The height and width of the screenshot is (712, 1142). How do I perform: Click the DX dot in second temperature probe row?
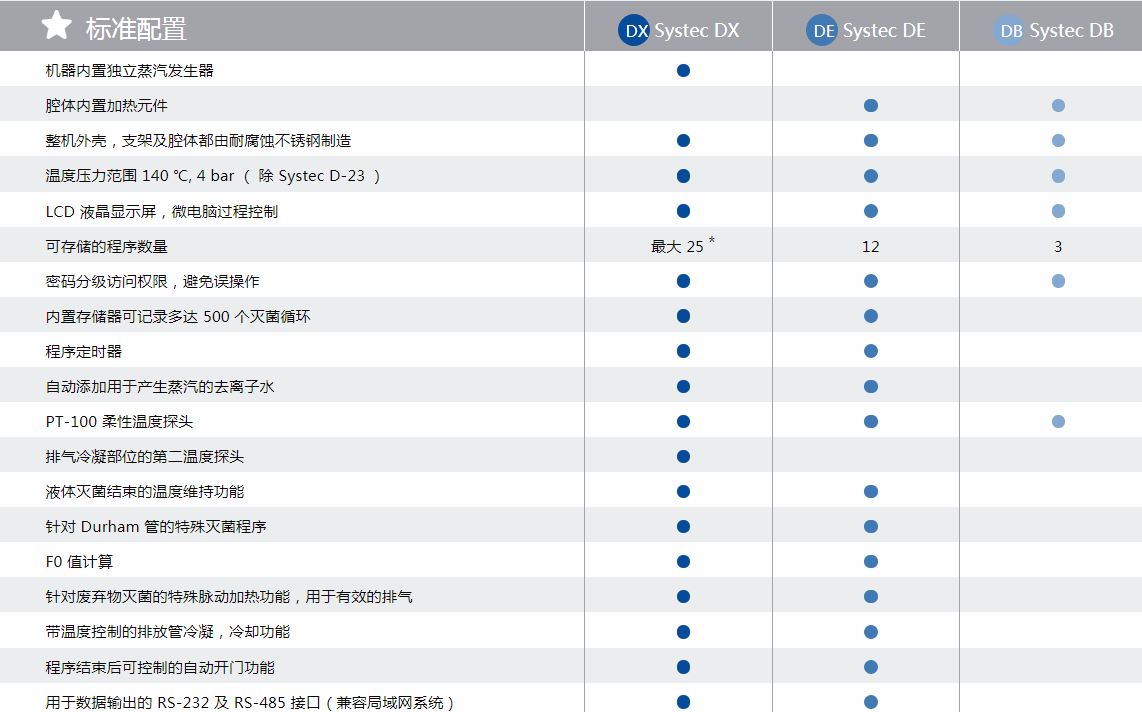coord(683,457)
